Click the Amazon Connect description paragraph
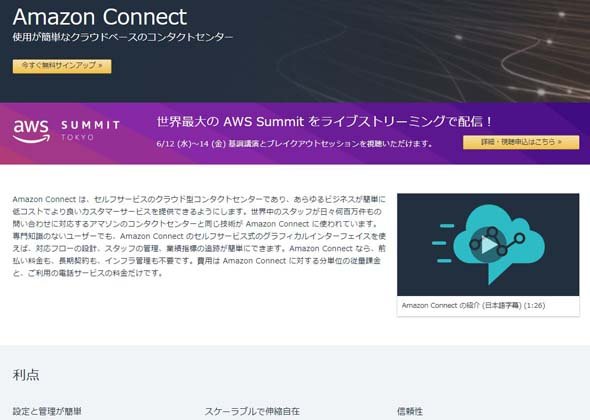This screenshot has height=420, width=590. click(x=199, y=236)
